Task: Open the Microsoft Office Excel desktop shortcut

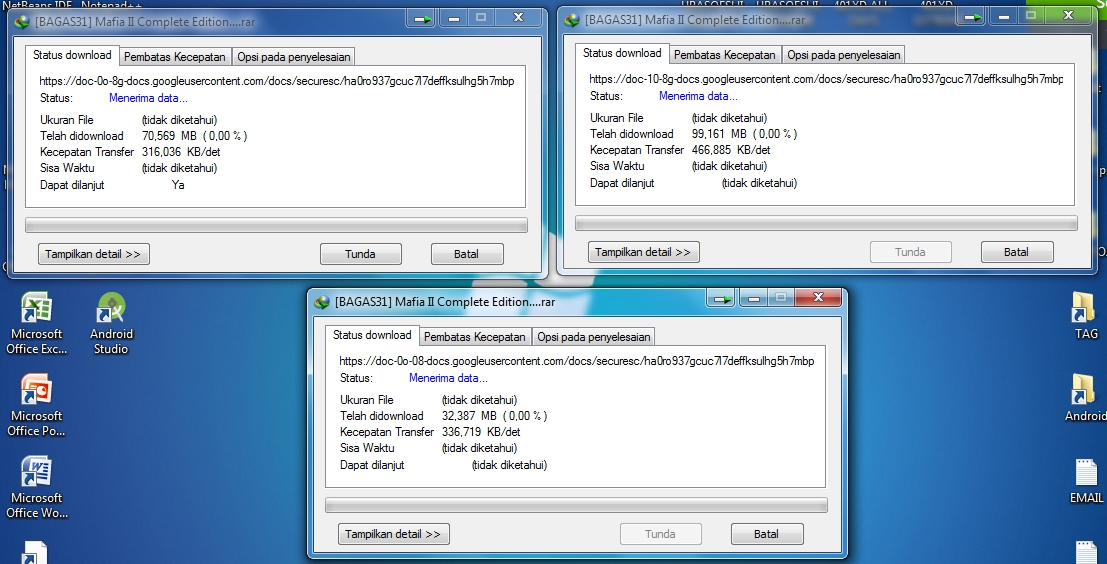Action: tap(36, 324)
